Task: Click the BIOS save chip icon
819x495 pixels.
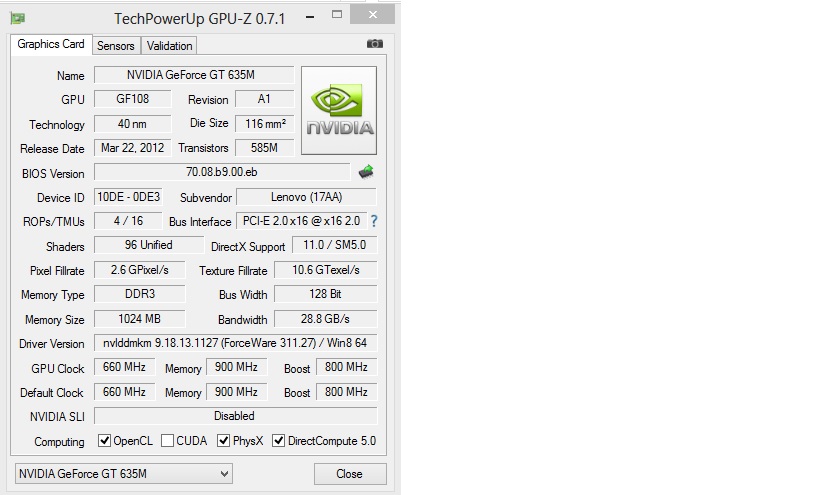Action: click(x=366, y=172)
